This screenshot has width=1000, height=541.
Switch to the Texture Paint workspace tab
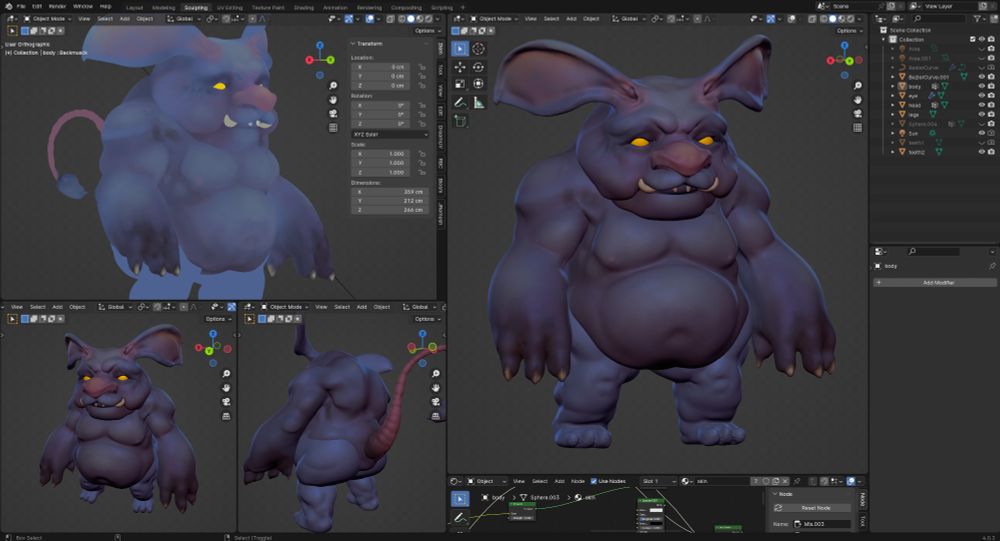pyautogui.click(x=268, y=8)
